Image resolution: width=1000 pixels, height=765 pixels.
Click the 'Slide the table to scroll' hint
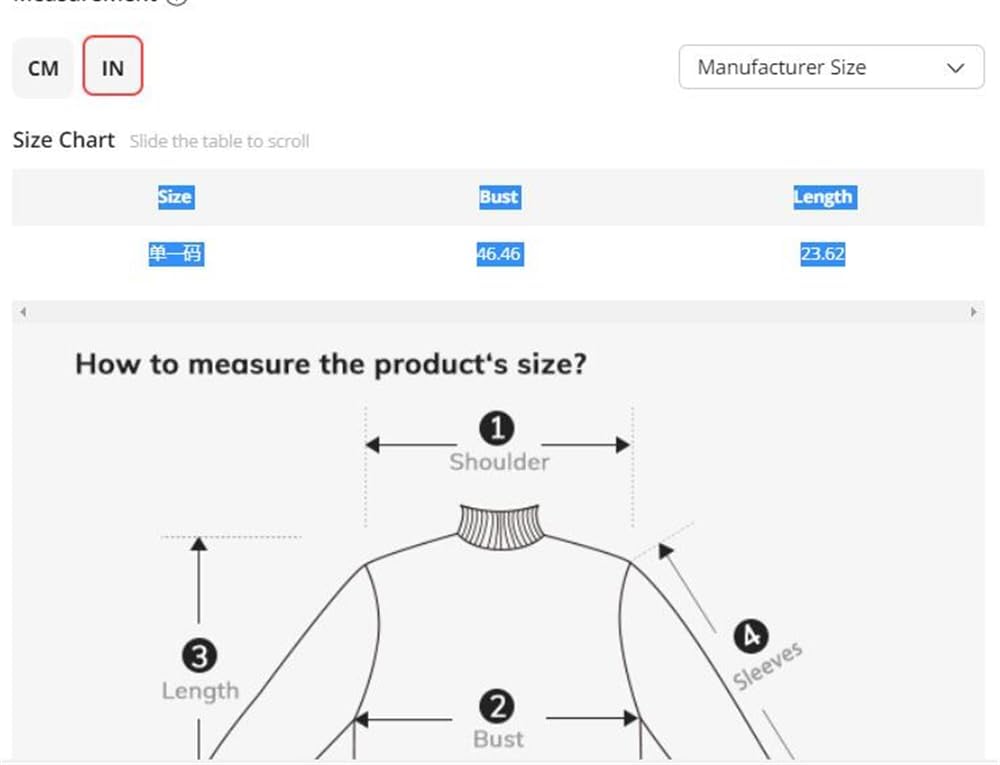coord(219,142)
